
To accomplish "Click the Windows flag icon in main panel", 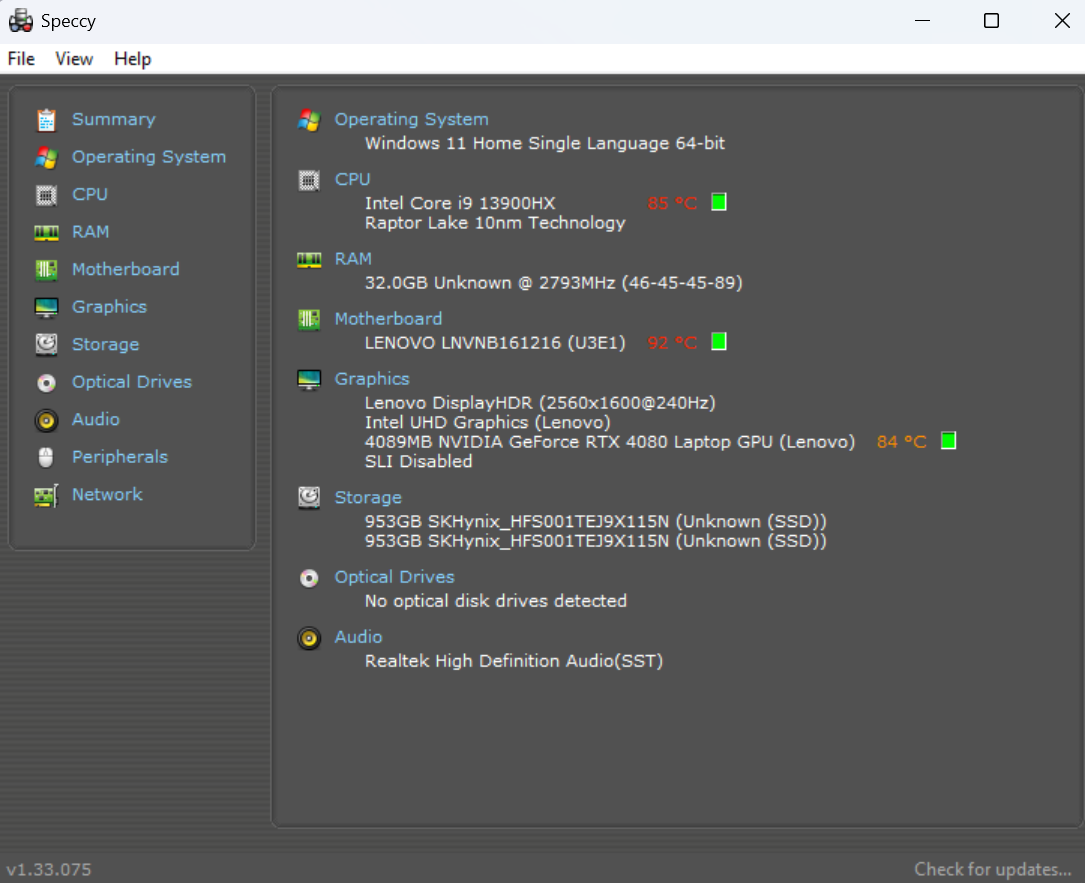I will coord(309,120).
